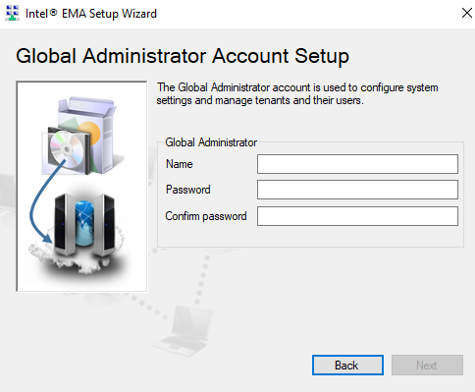
Task: Click the blue globe between the servers
Action: pos(84,223)
